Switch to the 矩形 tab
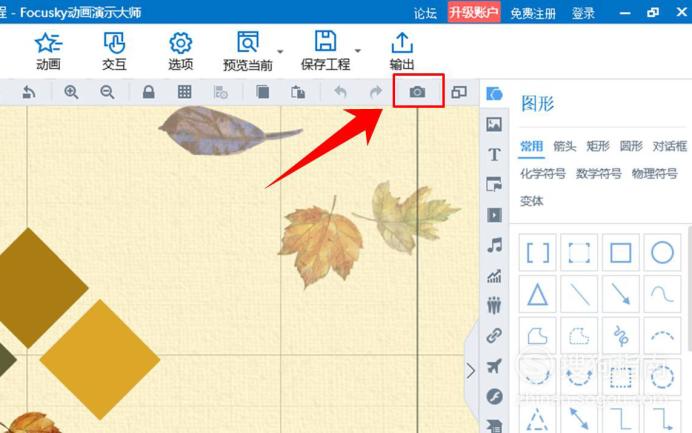The height and width of the screenshot is (433, 692). [598, 146]
